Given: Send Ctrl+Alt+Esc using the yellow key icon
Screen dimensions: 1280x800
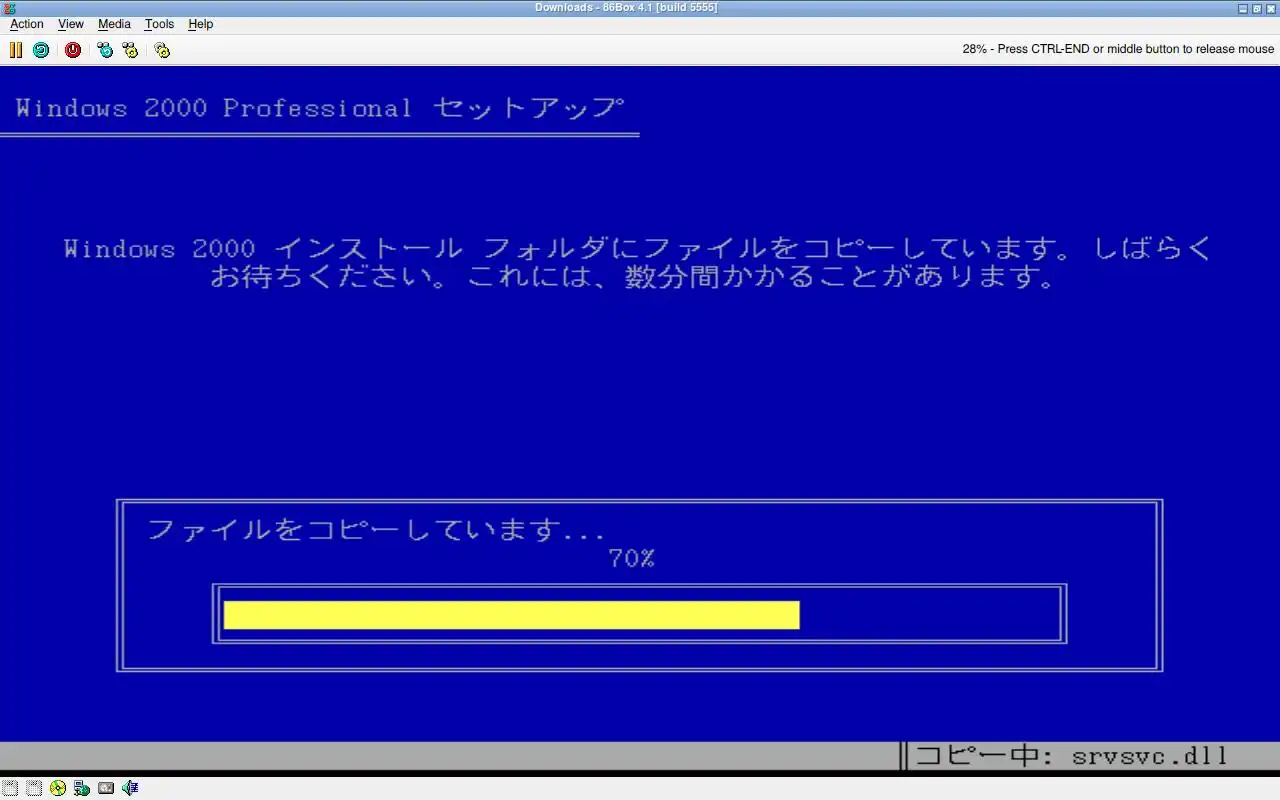Looking at the screenshot, I should [x=130, y=49].
